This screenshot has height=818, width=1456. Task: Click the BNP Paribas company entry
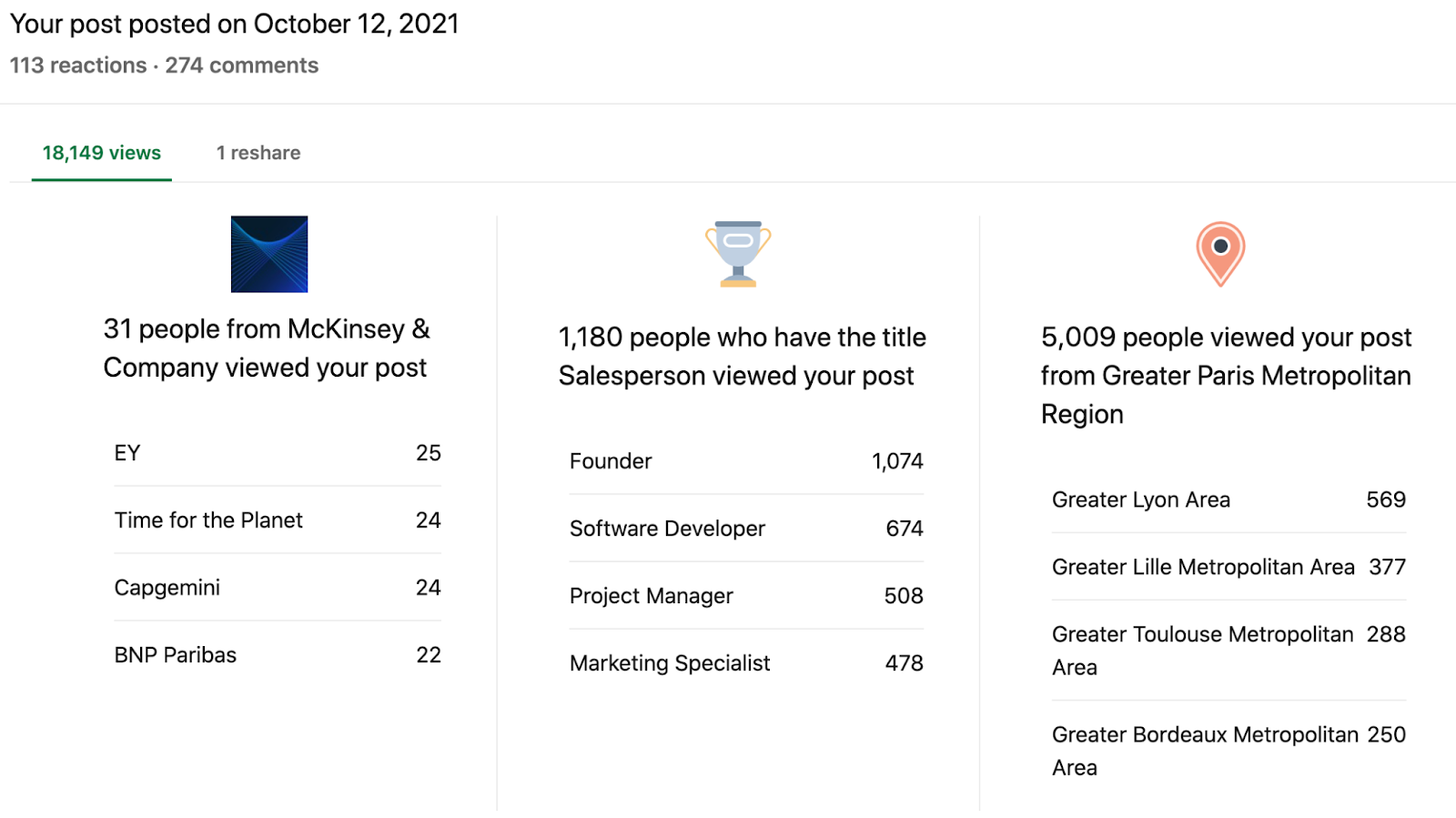coord(278,655)
